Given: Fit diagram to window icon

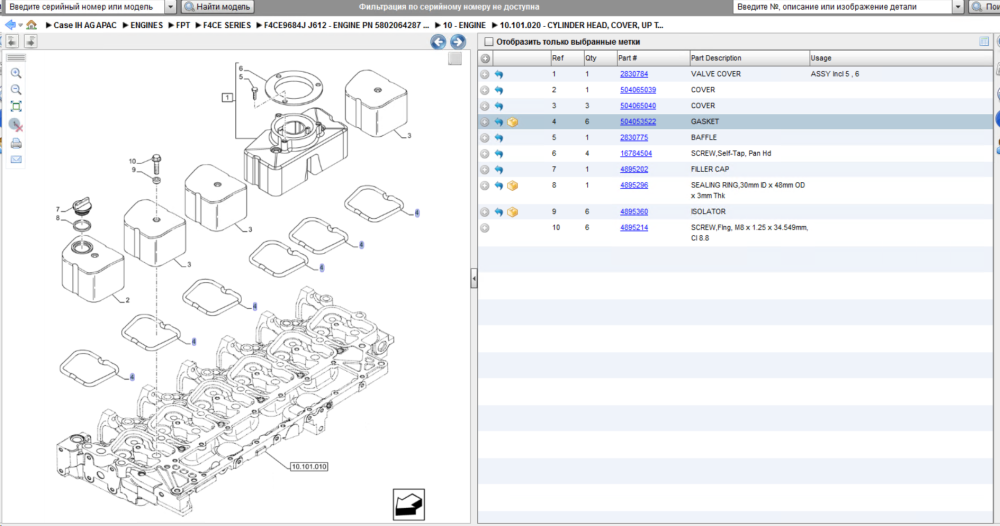Looking at the screenshot, I should coord(16,106).
